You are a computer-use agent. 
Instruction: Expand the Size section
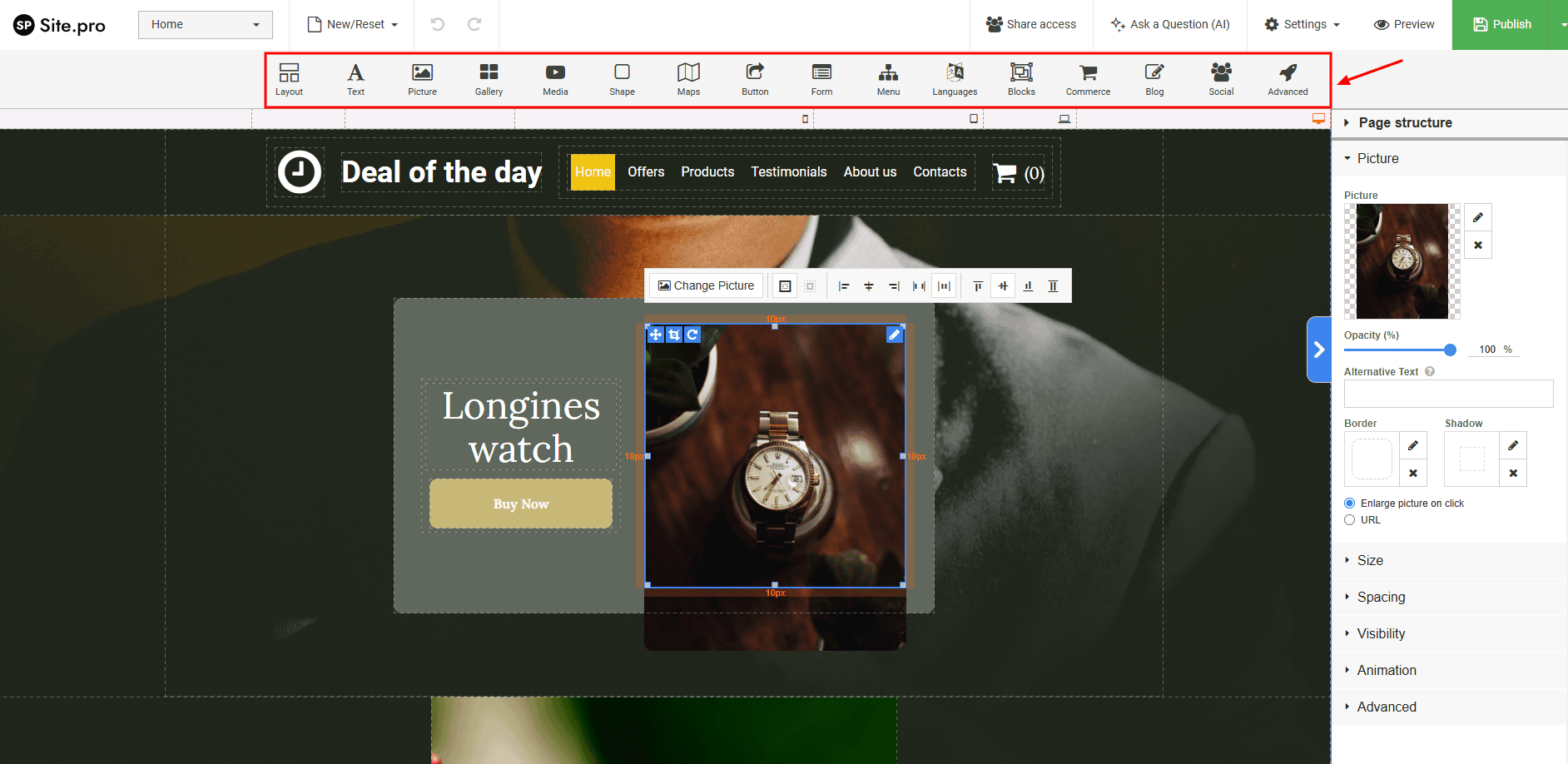[x=1450, y=560]
